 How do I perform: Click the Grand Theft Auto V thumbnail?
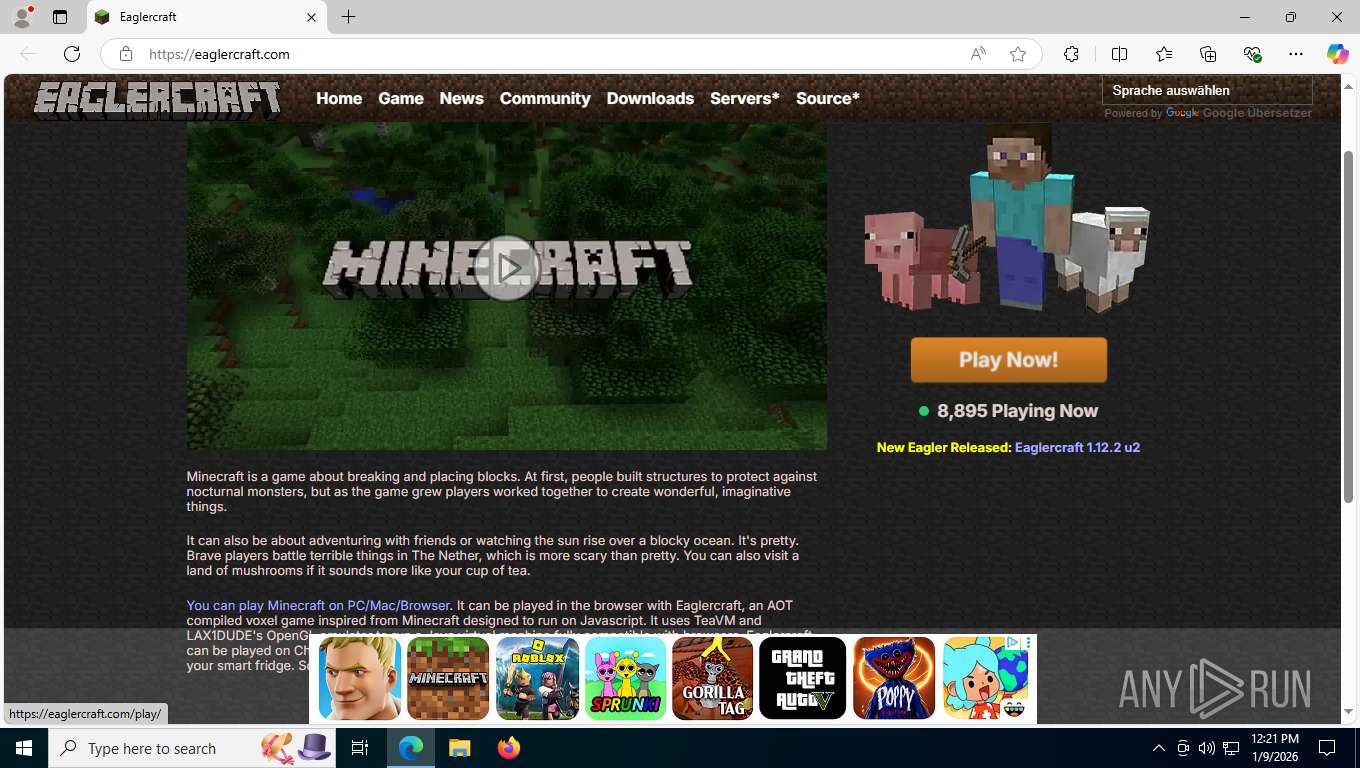click(x=802, y=678)
